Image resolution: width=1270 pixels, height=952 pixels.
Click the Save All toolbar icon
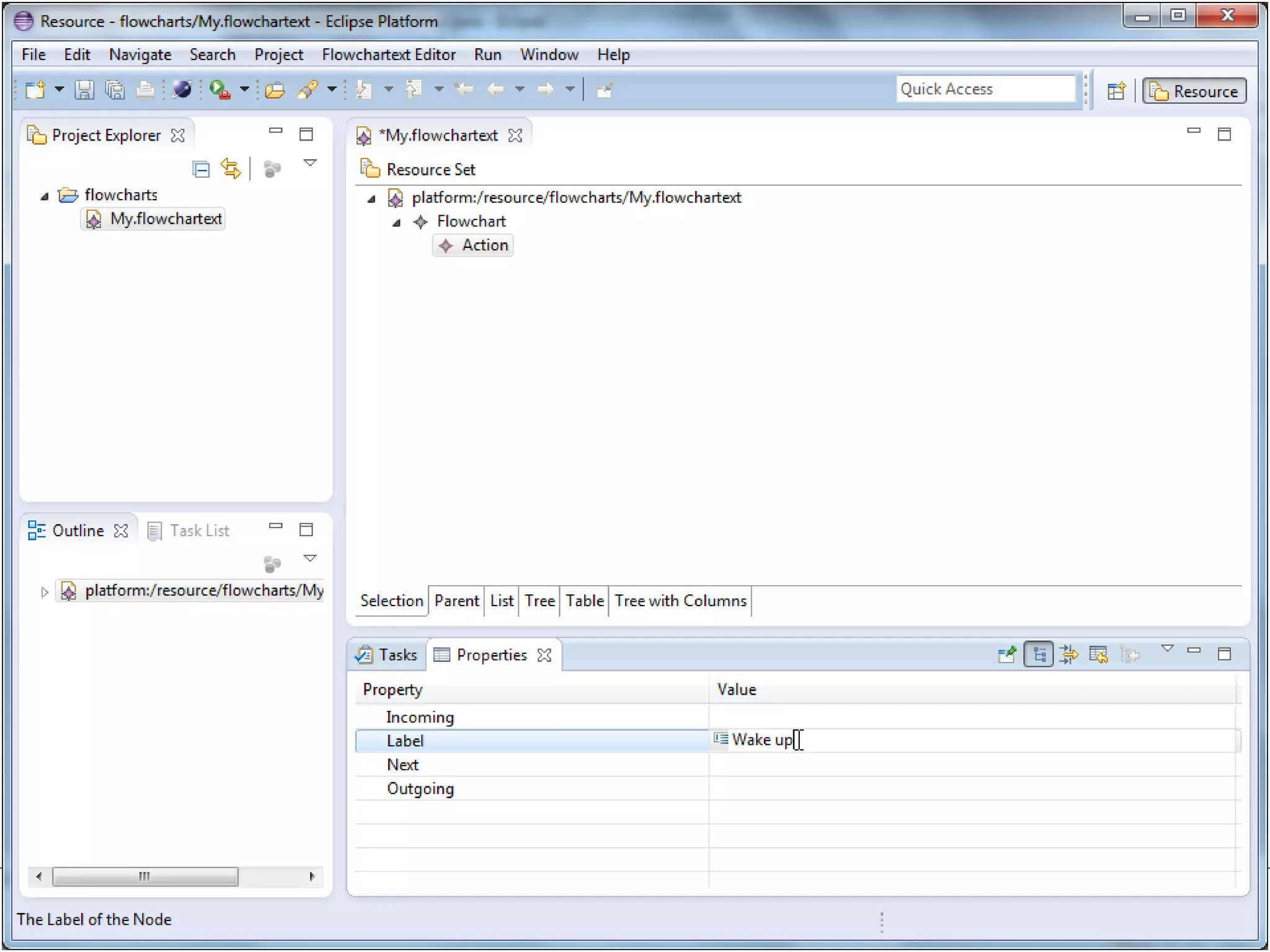point(115,90)
